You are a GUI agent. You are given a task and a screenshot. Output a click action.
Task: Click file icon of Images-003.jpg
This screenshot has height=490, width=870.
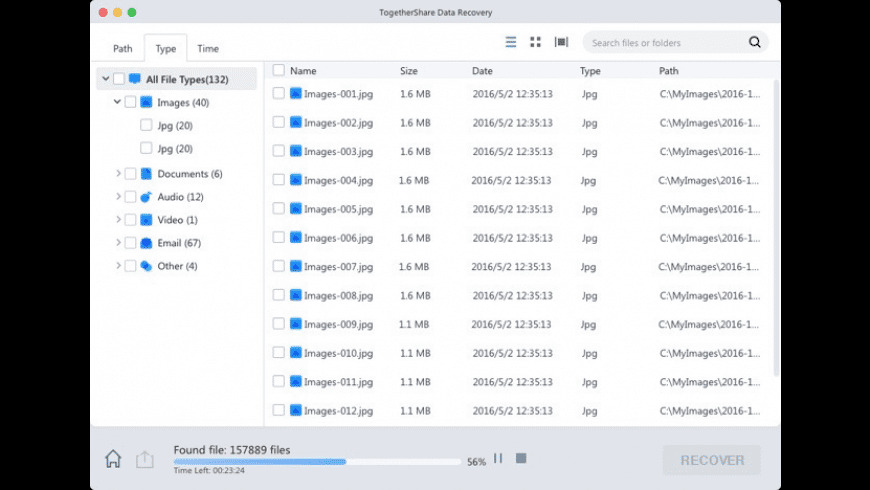(296, 151)
